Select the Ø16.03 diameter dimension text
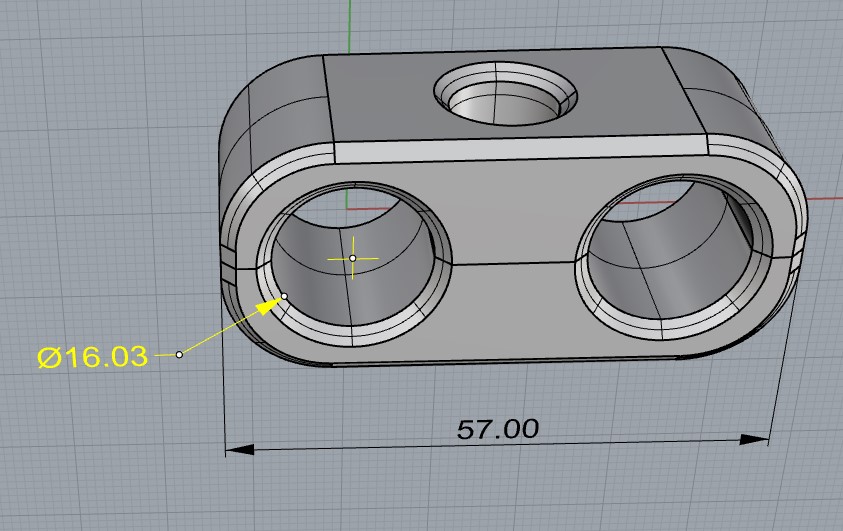This screenshot has width=843, height=531. pos(92,357)
